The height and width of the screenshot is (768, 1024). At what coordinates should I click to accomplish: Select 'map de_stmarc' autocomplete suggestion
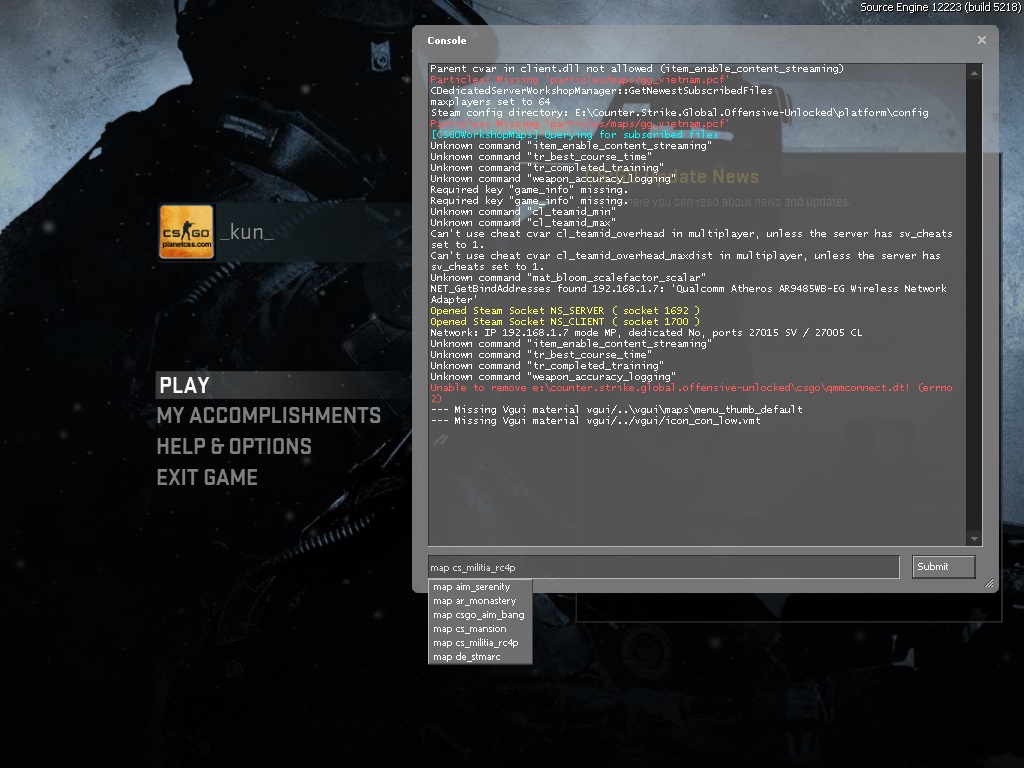tap(480, 657)
